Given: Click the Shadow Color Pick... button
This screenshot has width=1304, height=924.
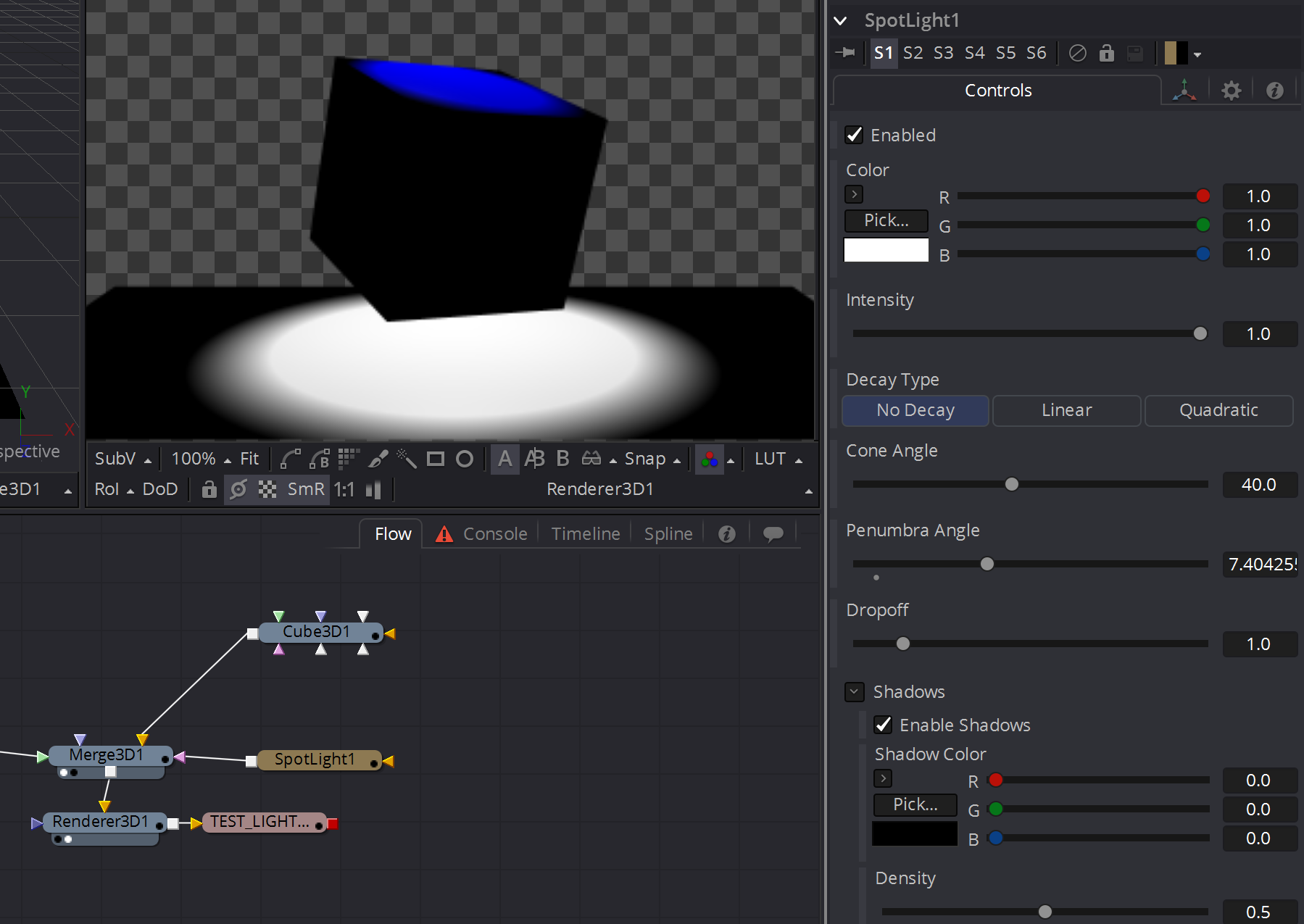Looking at the screenshot, I should point(915,804).
